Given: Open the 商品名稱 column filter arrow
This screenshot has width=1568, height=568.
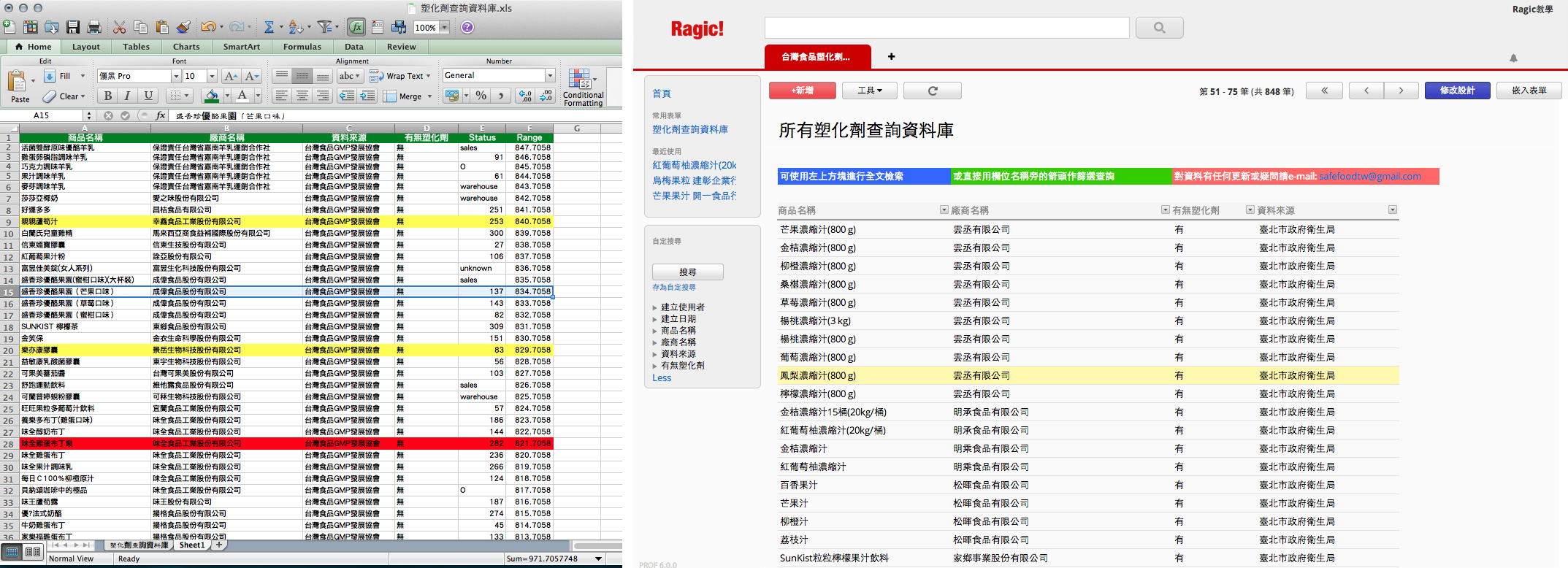Looking at the screenshot, I should click(944, 210).
